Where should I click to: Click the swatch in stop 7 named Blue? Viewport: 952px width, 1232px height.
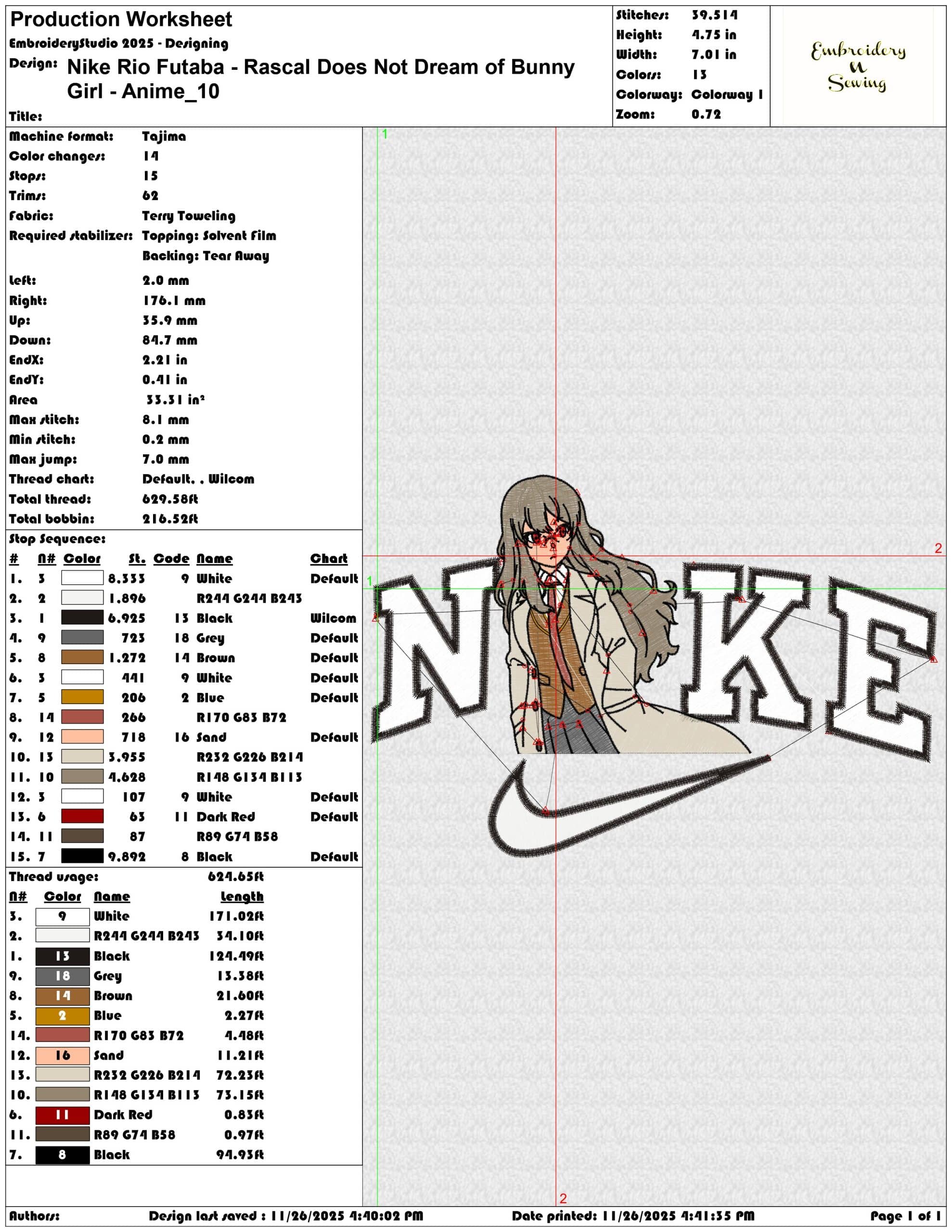pos(82,697)
